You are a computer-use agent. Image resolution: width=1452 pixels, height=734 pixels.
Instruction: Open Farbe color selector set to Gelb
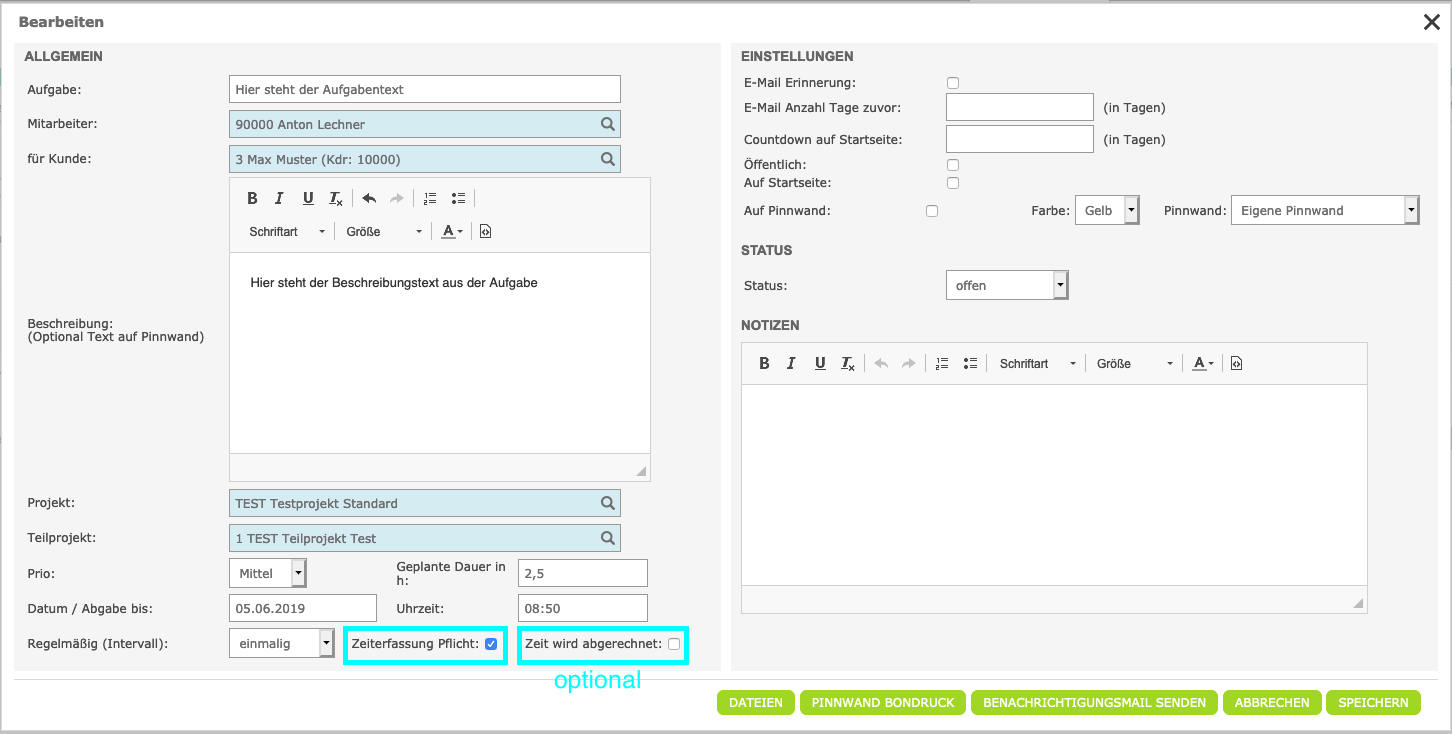click(1107, 210)
